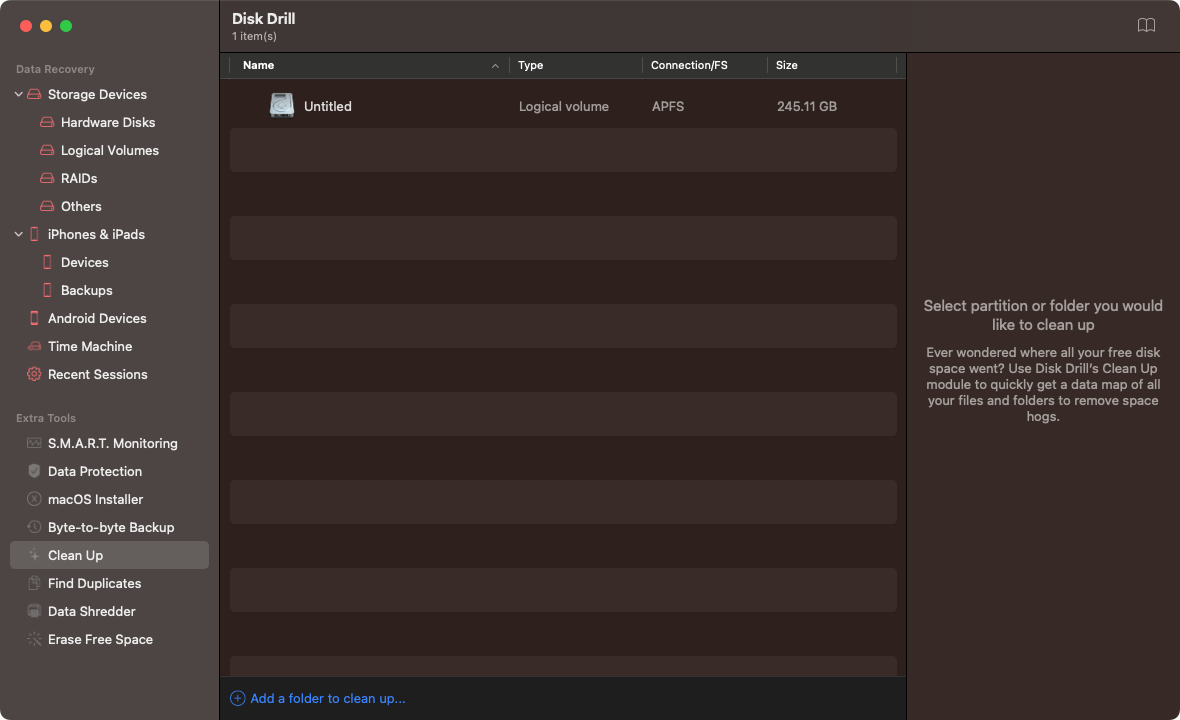The height and width of the screenshot is (720, 1180).
Task: Select the RAIDs sidebar item
Action: pos(76,178)
